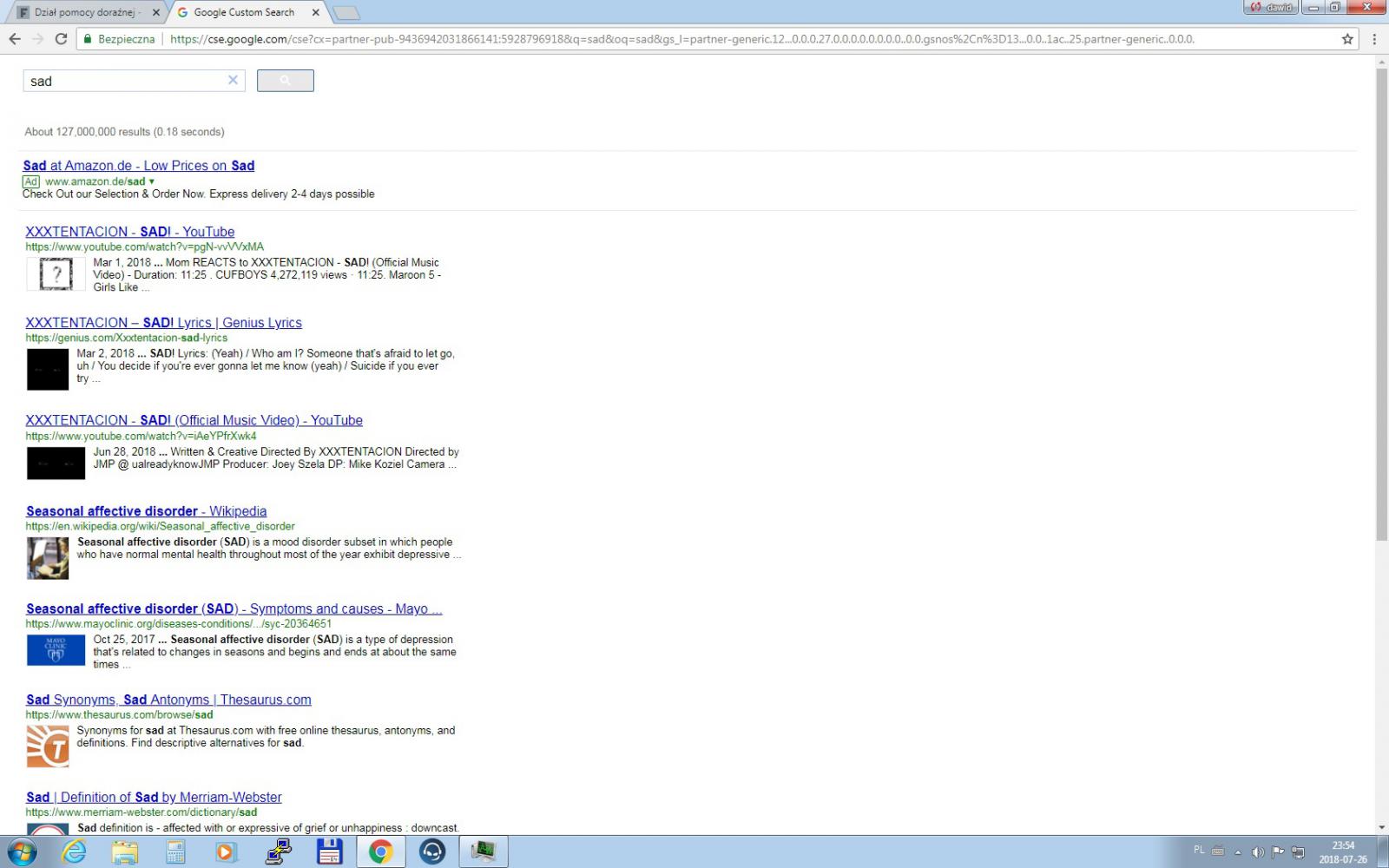1389x868 pixels.
Task: Click the scrollbar up arrow
Action: (x=1382, y=62)
